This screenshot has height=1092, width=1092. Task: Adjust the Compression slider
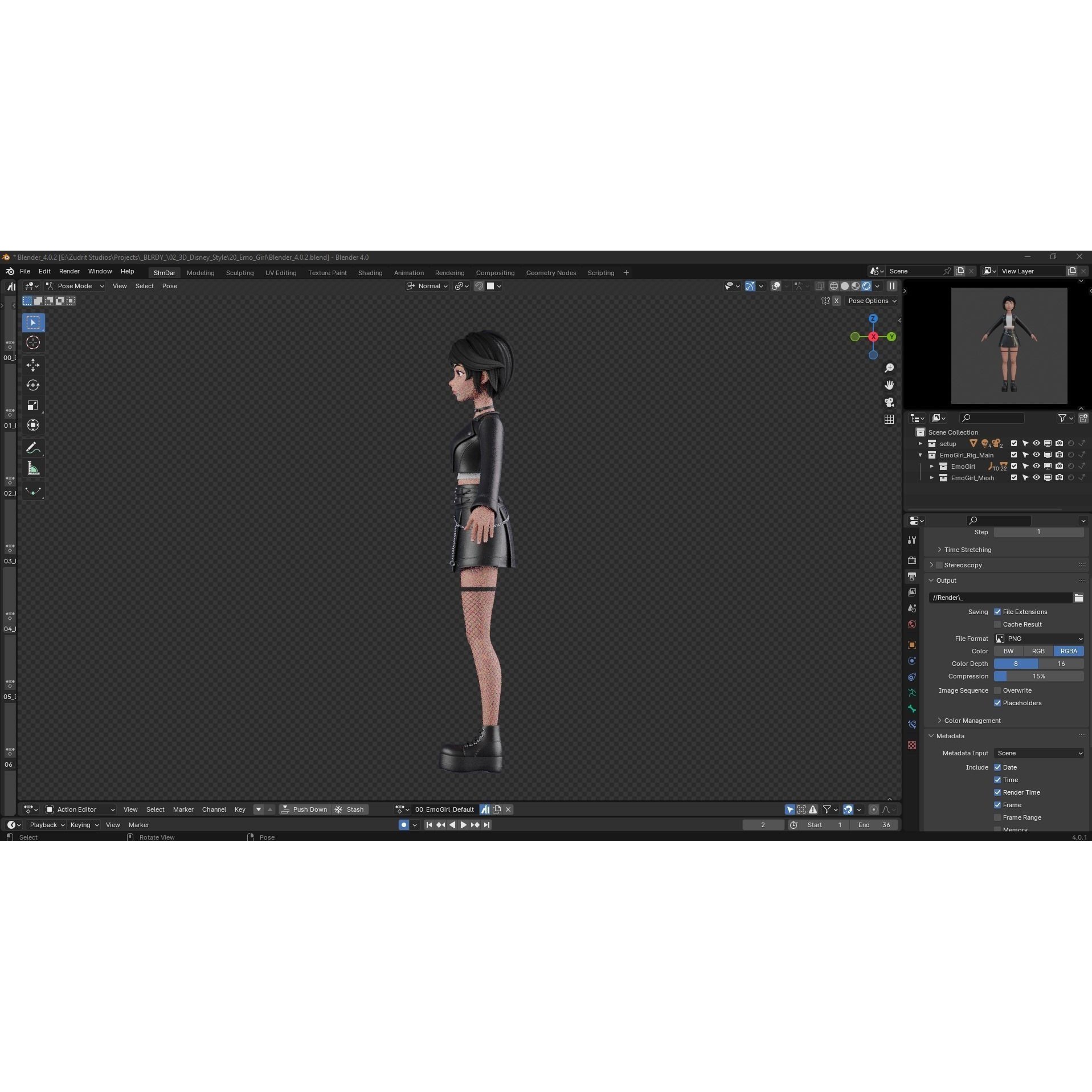(x=1038, y=676)
